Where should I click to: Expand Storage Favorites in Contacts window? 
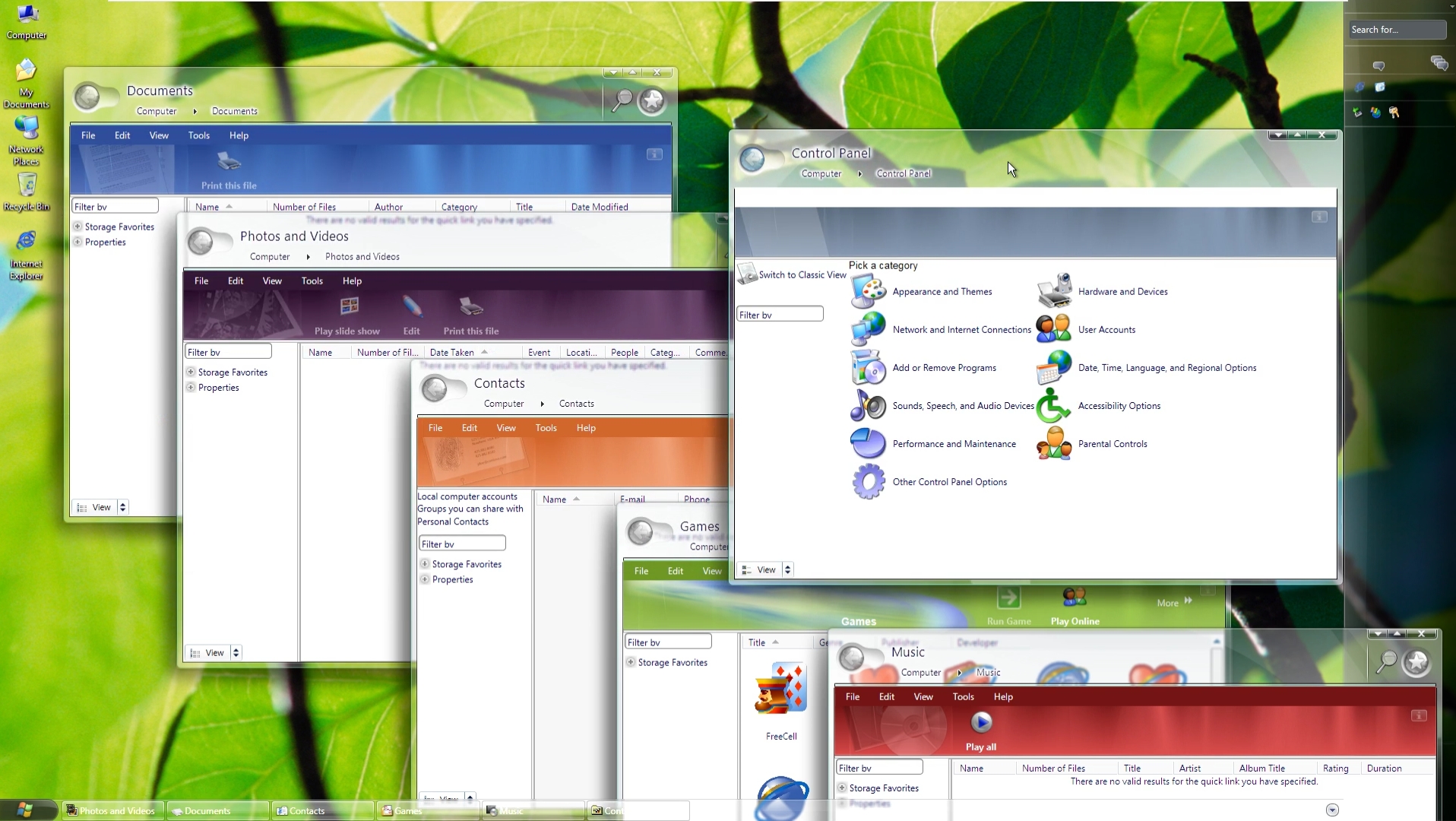click(425, 563)
